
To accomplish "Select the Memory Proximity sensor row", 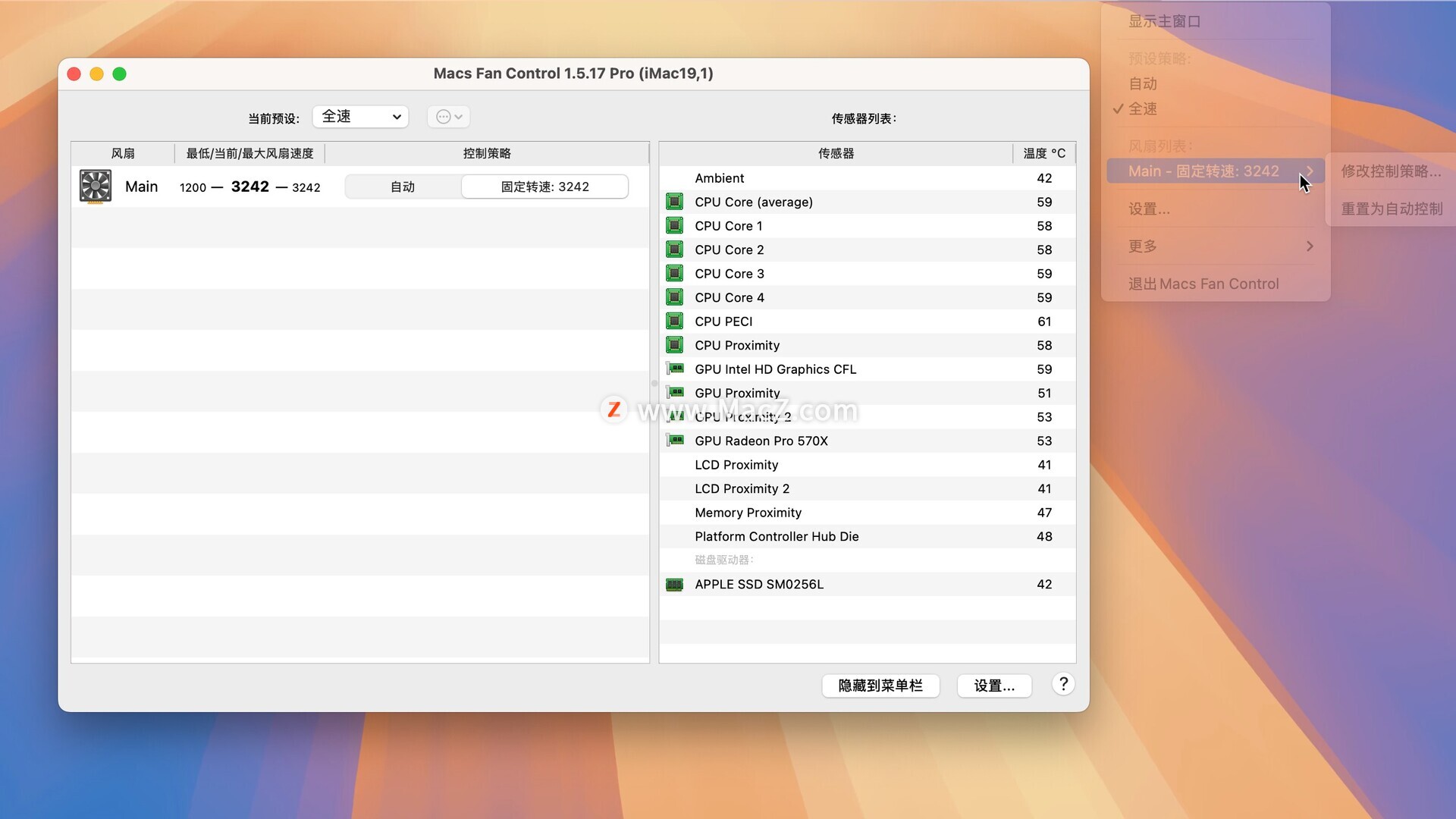I will point(868,513).
